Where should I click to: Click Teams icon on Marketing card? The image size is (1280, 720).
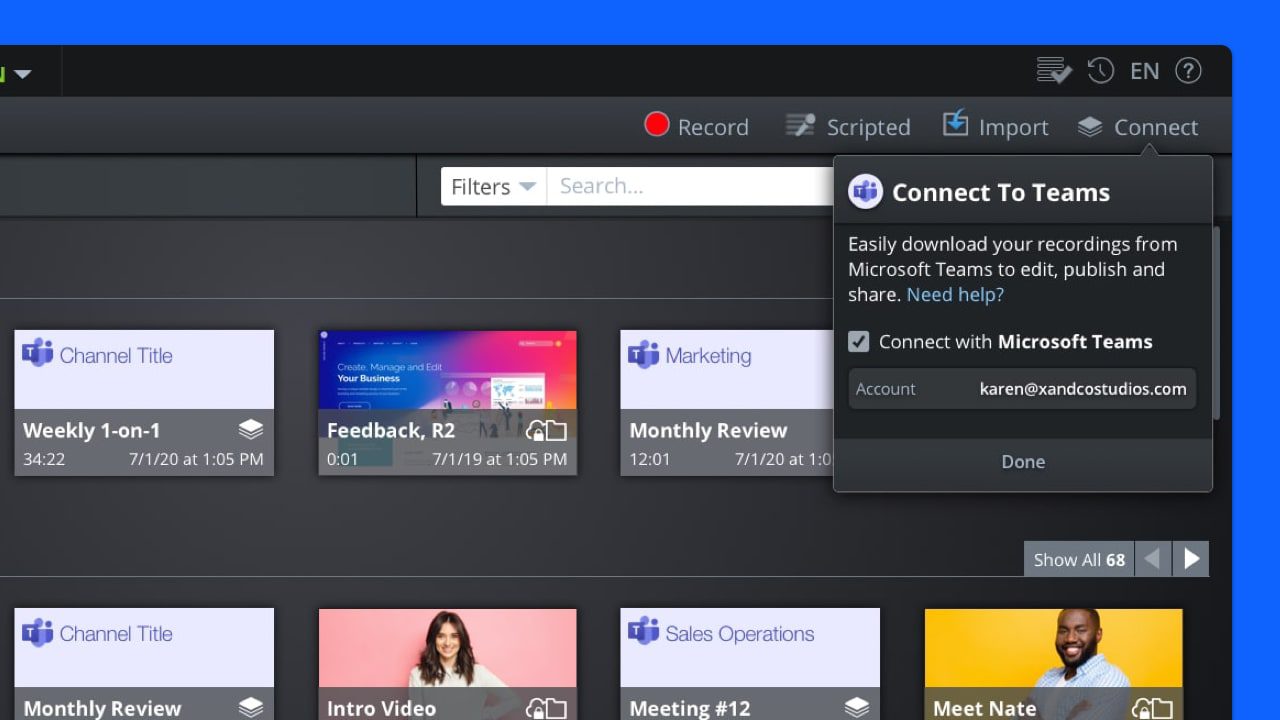644,353
